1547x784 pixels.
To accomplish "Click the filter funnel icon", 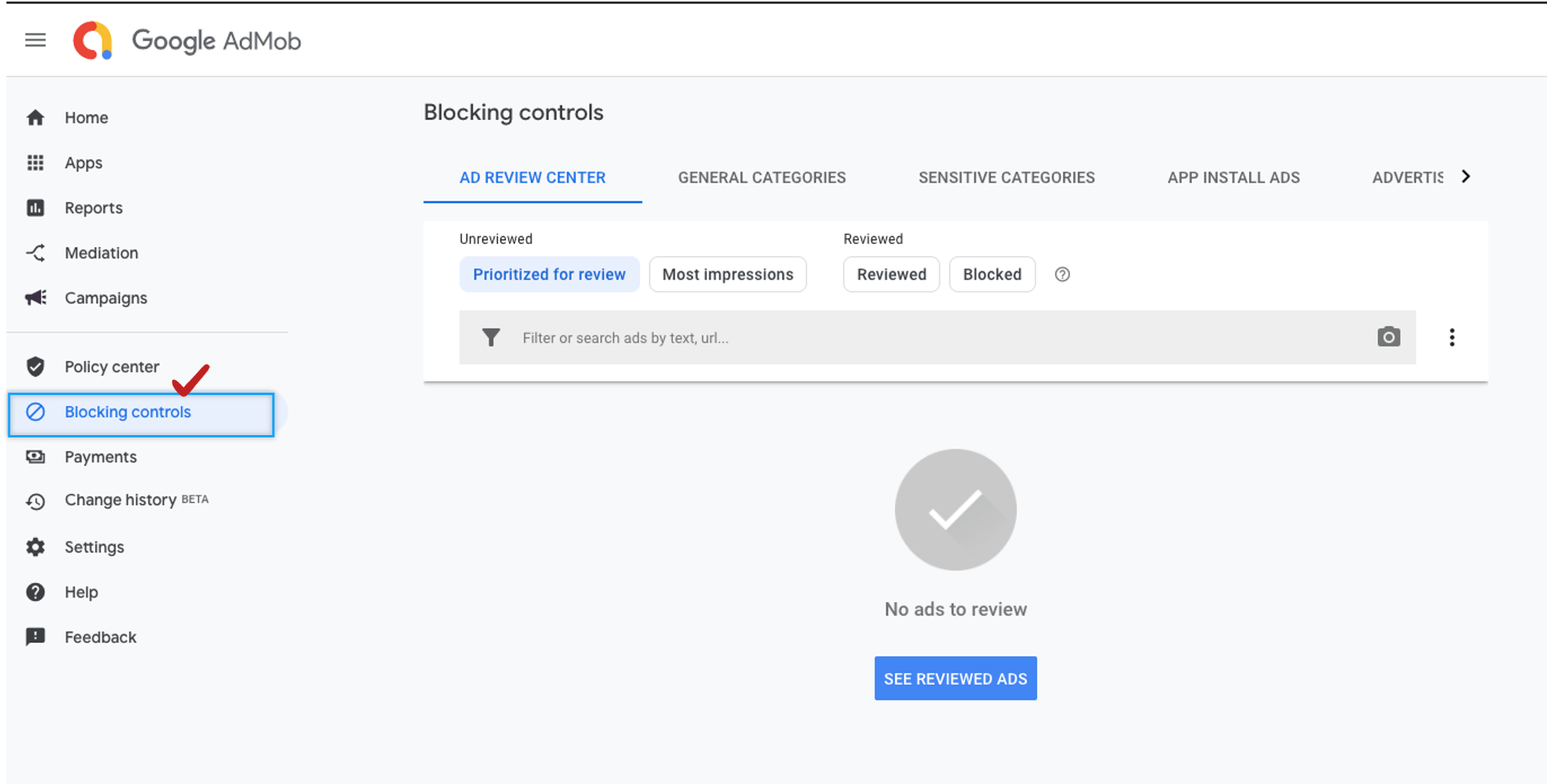I will 491,337.
